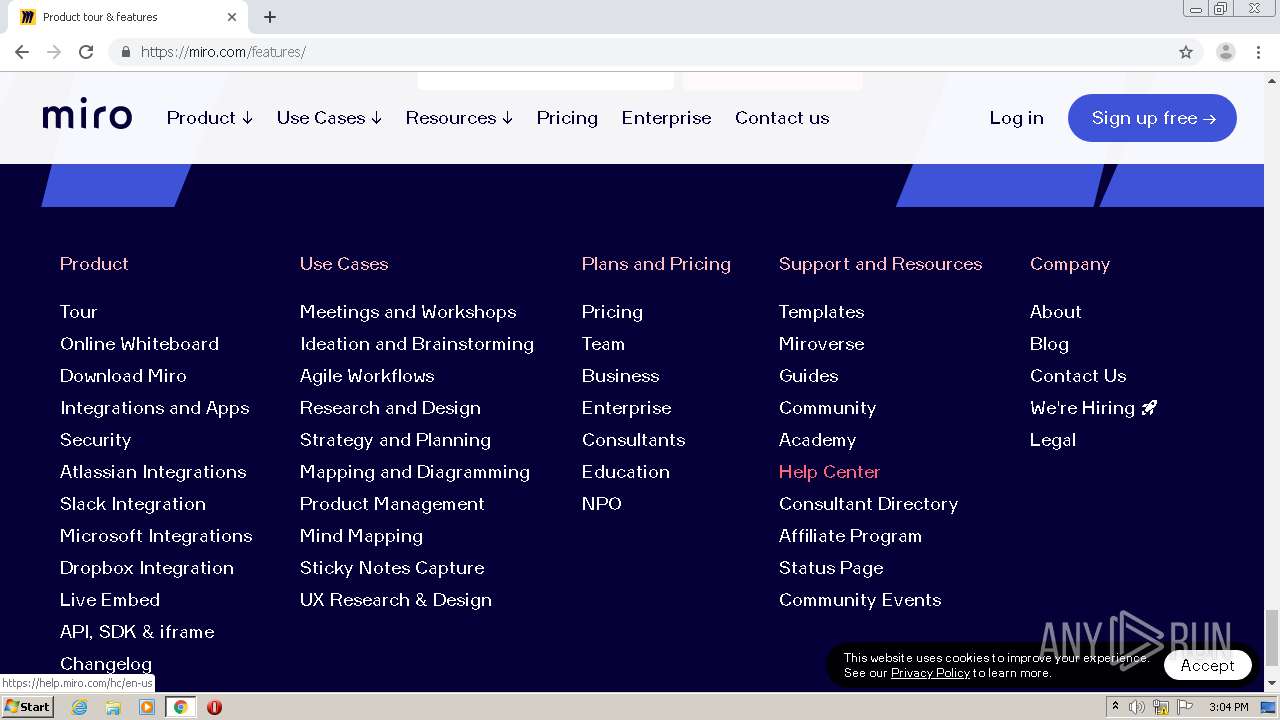Open the Live Embed link
This screenshot has width=1280, height=720.
click(x=110, y=600)
